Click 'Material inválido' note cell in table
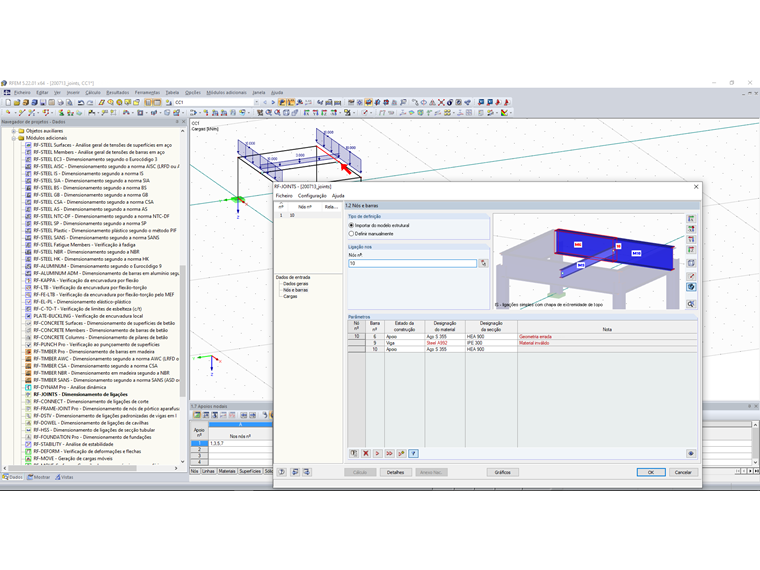Screen dimensions: 760x570 (x=607, y=343)
